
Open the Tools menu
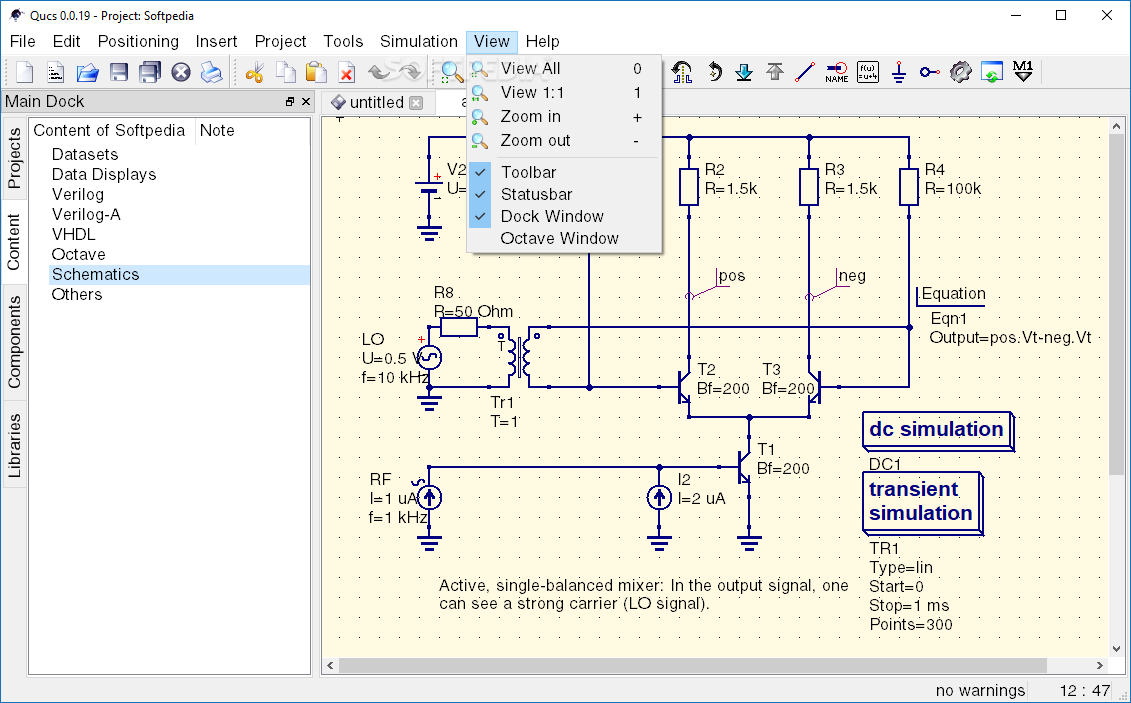click(x=343, y=42)
